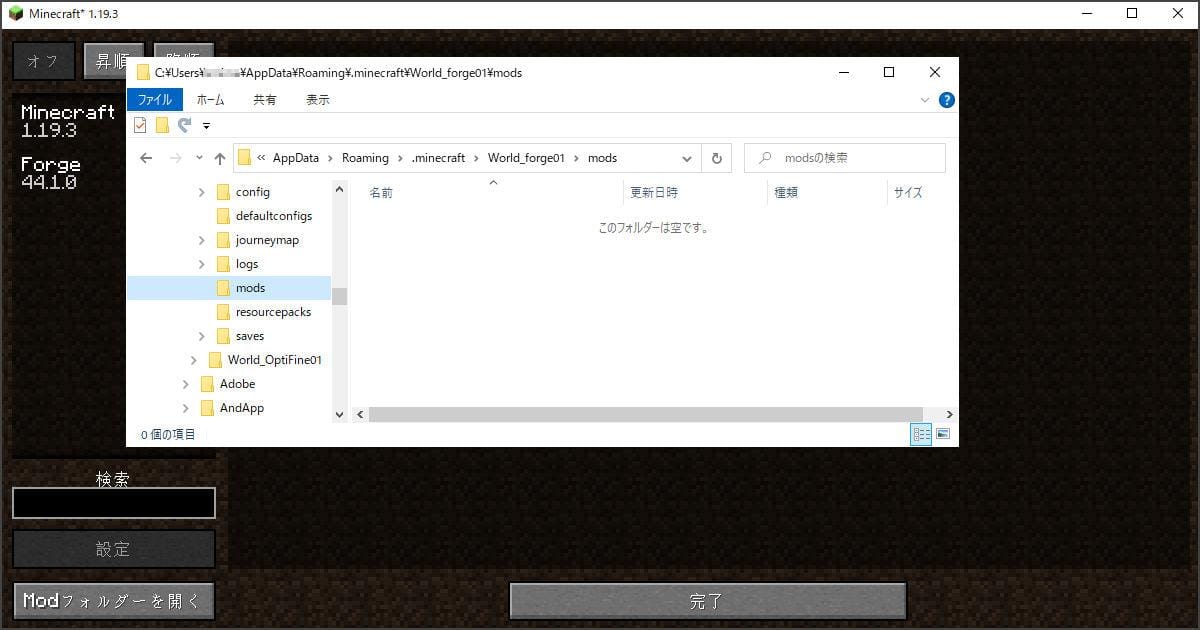Viewport: 1200px width, 630px height.
Task: Click horizontal scrollbar right arrow in file list
Action: [949, 414]
